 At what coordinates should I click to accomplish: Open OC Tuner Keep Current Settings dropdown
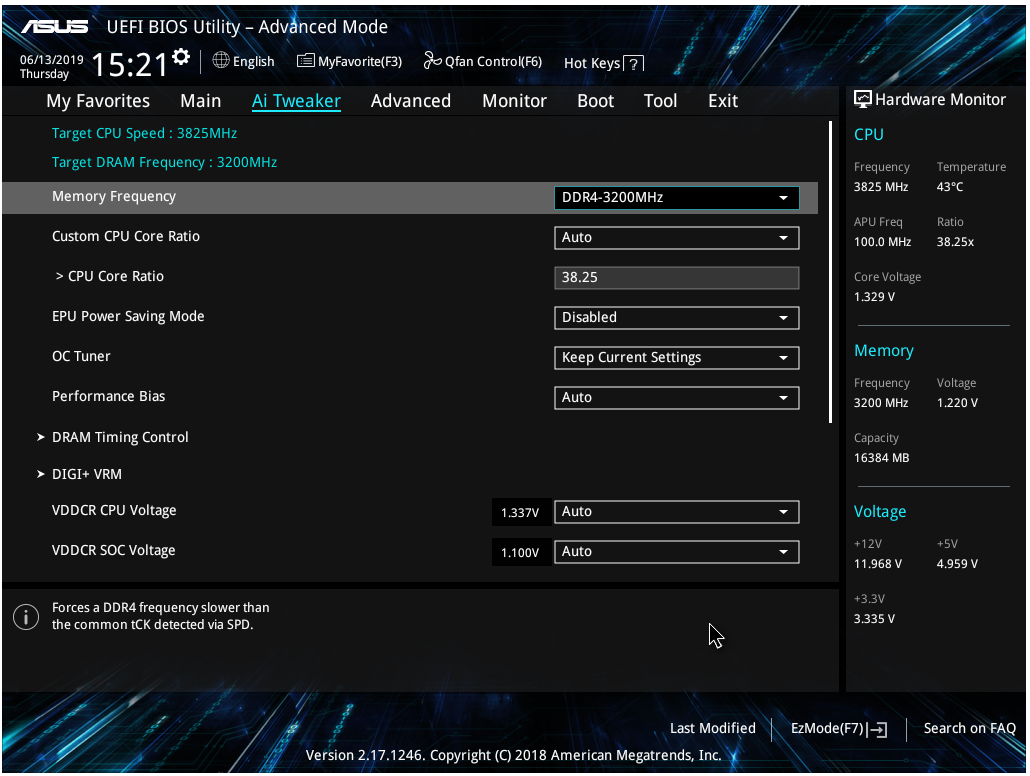click(677, 357)
